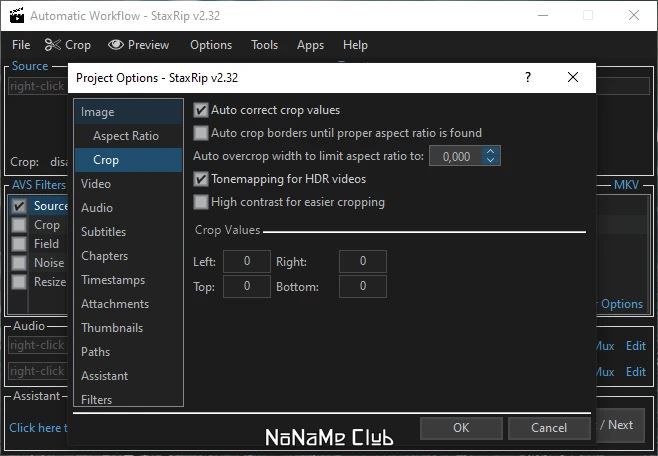Click the Crop scissors icon in menu bar

pos(53,45)
